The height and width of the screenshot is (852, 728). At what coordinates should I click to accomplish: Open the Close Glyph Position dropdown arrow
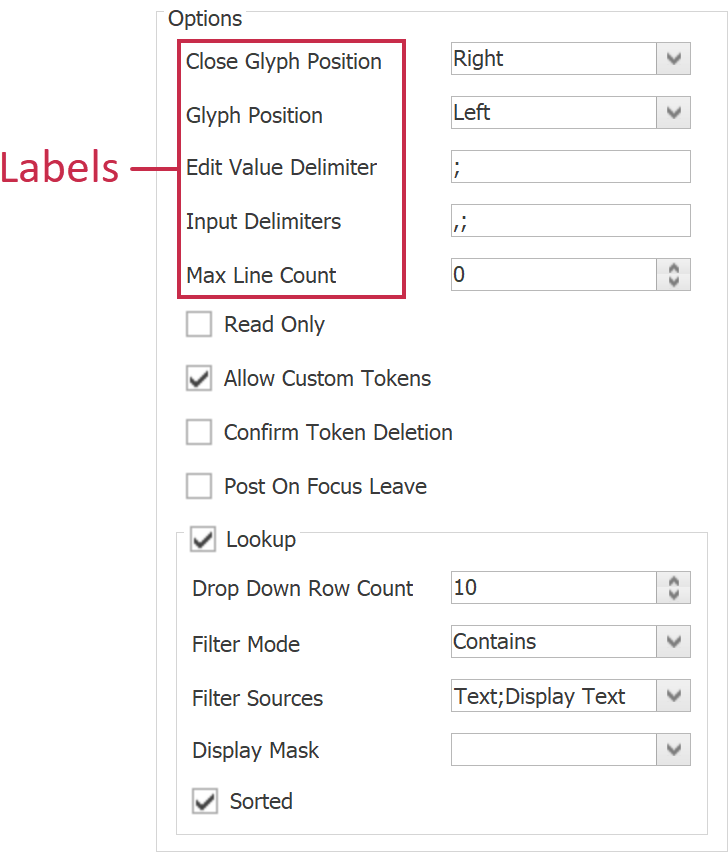(x=673, y=59)
